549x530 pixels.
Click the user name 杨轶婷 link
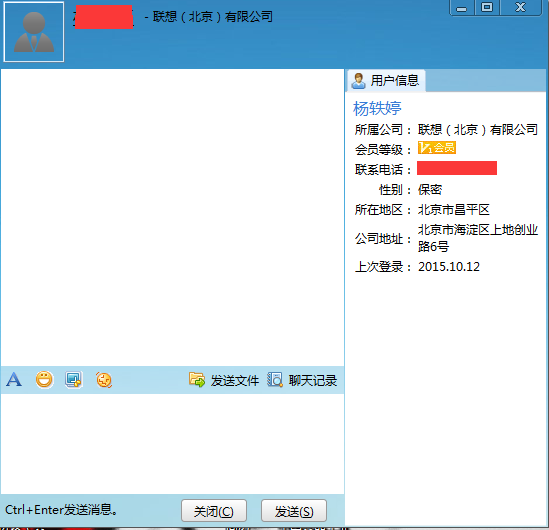point(377,108)
